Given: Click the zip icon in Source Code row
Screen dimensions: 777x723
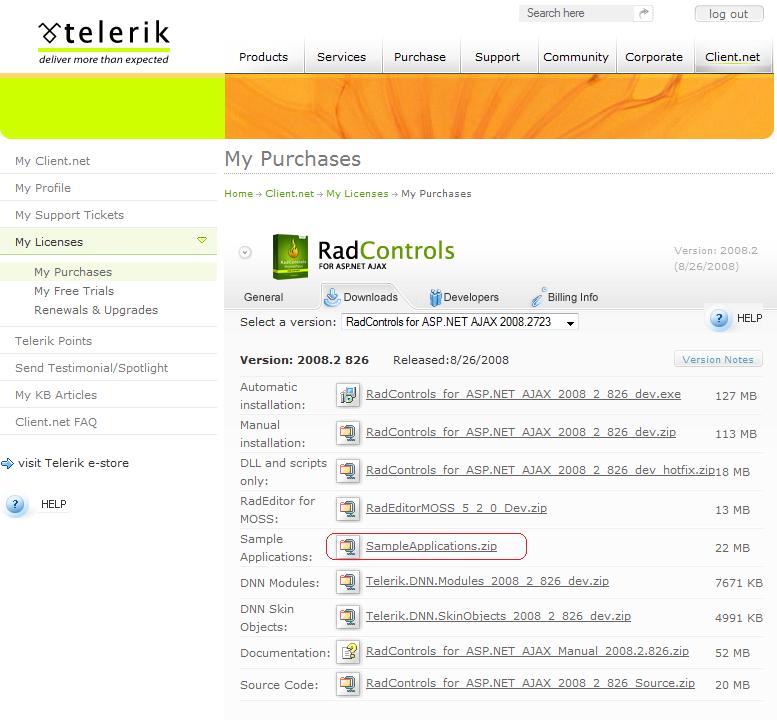Looking at the screenshot, I should click(348, 684).
